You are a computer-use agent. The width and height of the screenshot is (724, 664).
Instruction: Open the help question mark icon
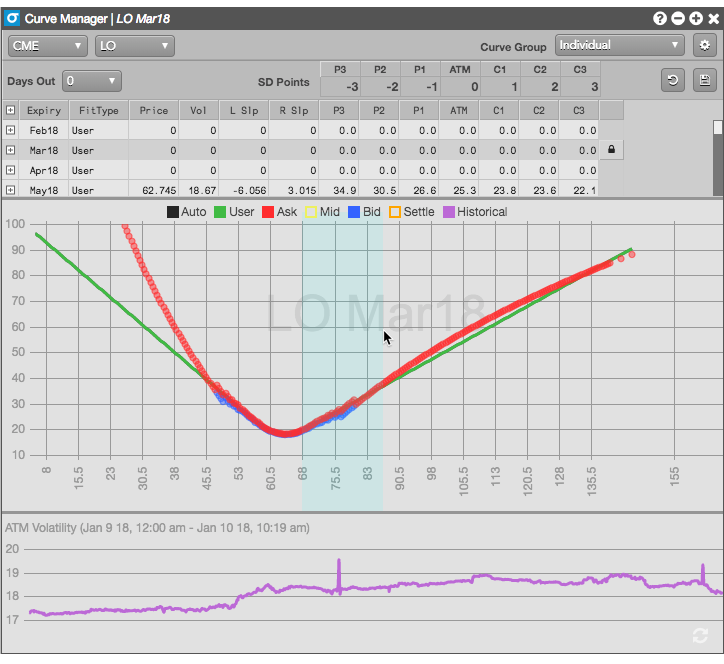coord(660,18)
